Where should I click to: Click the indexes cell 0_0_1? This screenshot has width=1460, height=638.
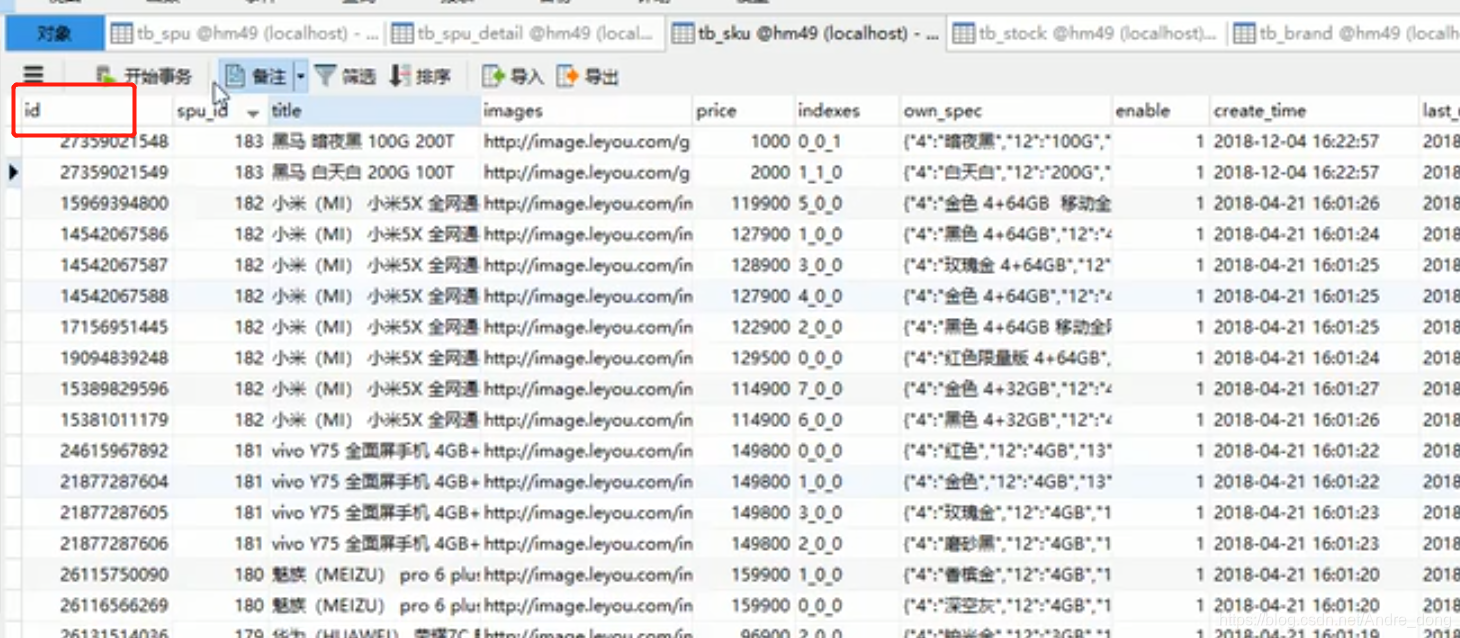[x=846, y=141]
